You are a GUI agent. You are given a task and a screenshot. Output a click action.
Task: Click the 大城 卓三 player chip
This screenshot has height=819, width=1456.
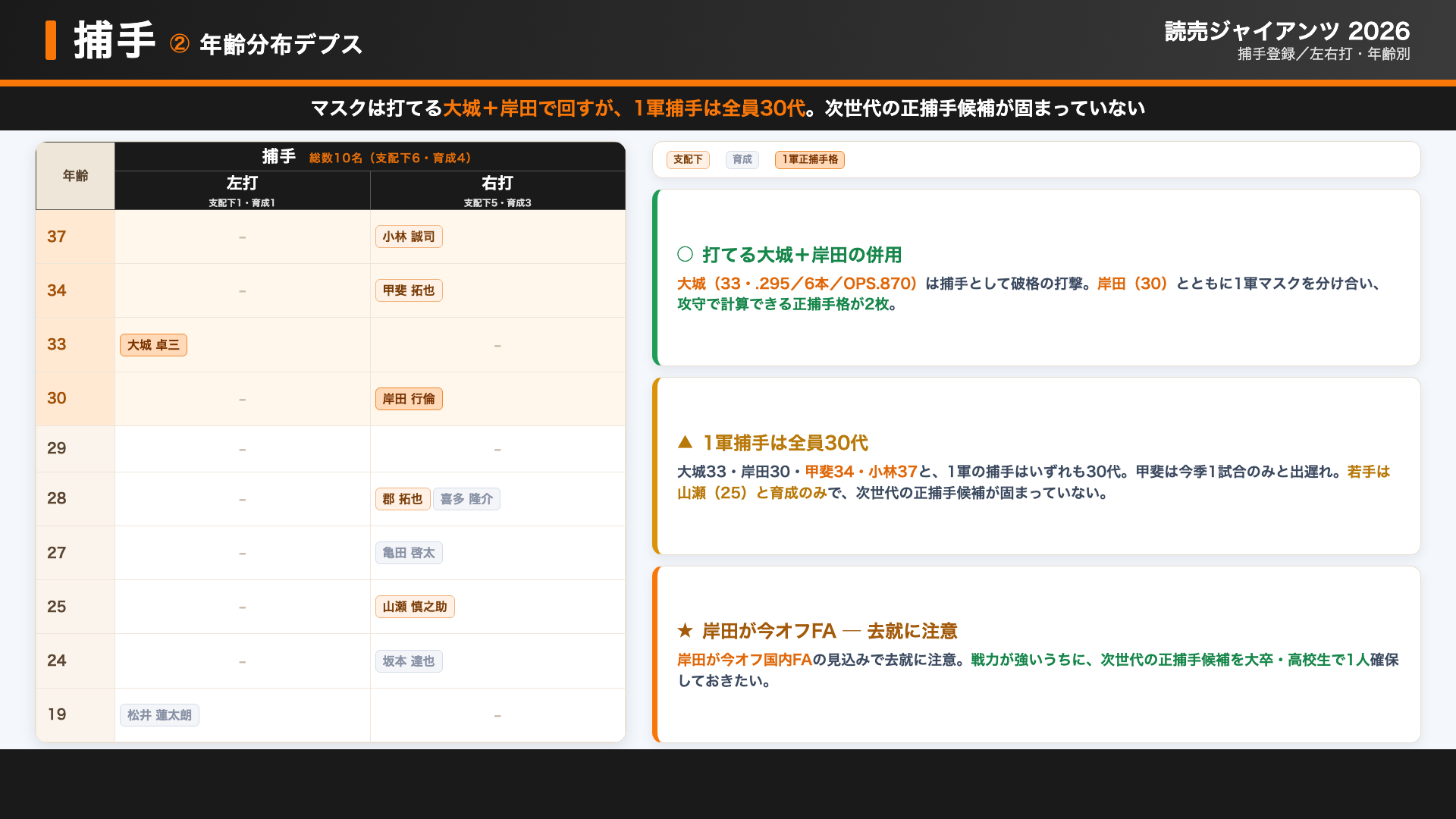pos(153,345)
